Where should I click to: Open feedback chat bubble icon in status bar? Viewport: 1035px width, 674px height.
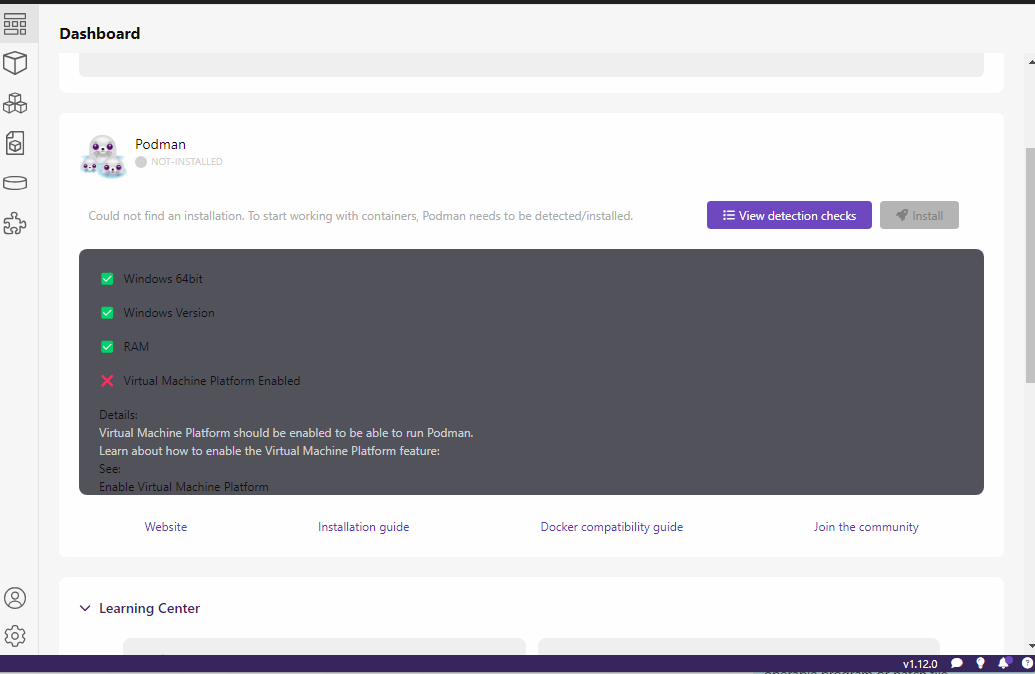click(x=956, y=663)
